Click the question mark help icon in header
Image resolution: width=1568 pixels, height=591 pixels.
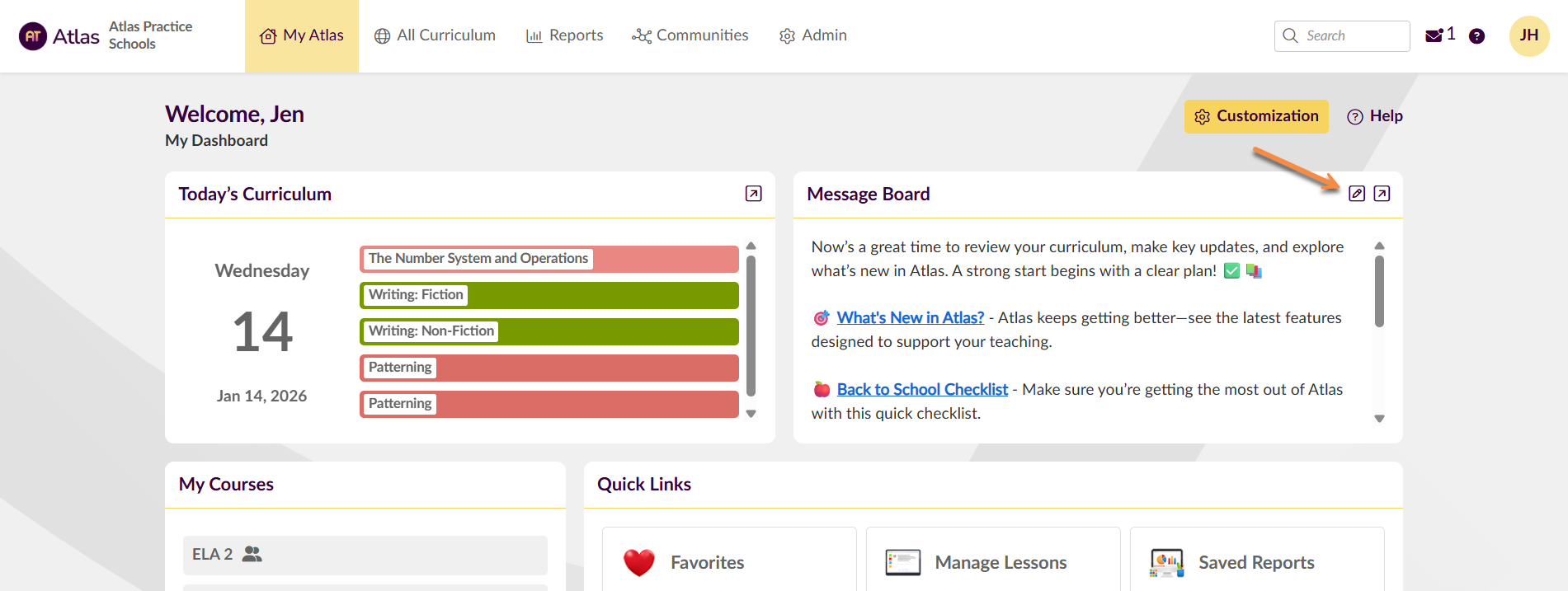click(1476, 36)
